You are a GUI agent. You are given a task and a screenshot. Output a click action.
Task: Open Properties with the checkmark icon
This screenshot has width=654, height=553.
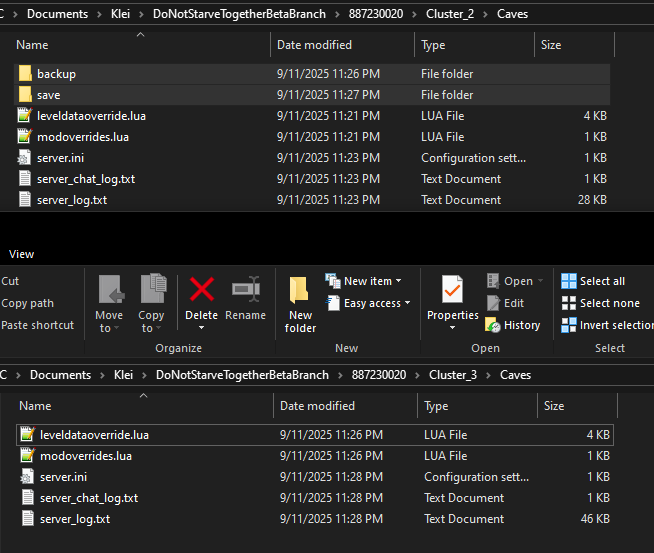coord(453,291)
